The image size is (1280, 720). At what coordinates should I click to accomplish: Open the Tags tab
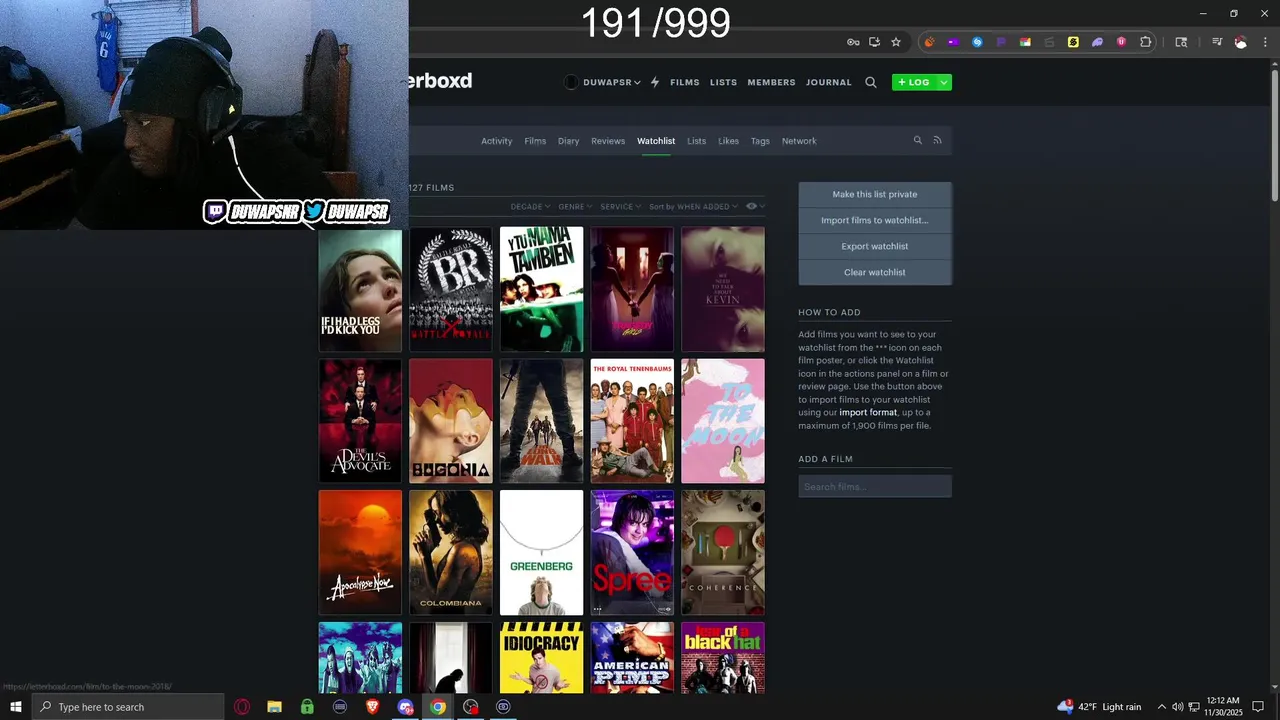(760, 141)
